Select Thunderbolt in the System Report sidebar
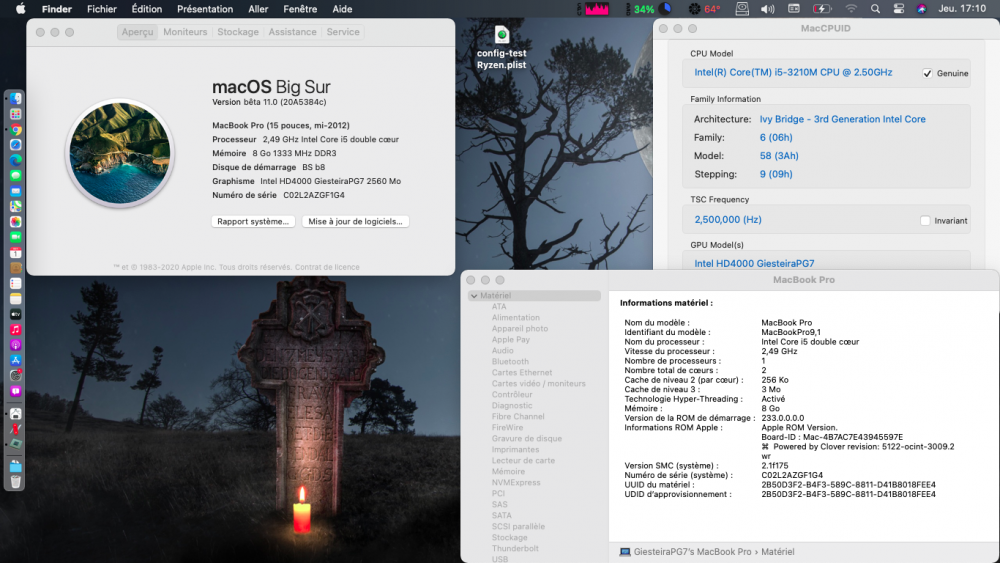The height and width of the screenshot is (563, 1000). [x=515, y=548]
